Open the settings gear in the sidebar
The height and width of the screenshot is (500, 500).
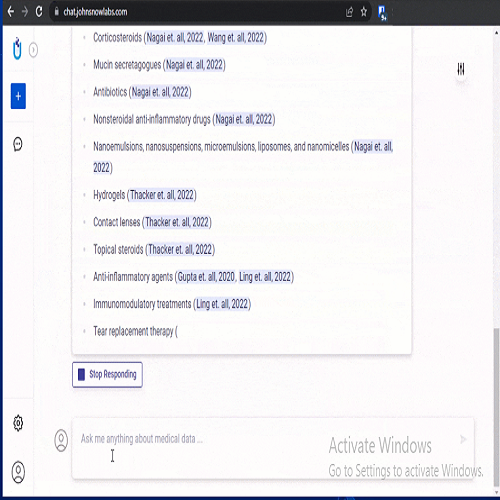click(x=18, y=423)
